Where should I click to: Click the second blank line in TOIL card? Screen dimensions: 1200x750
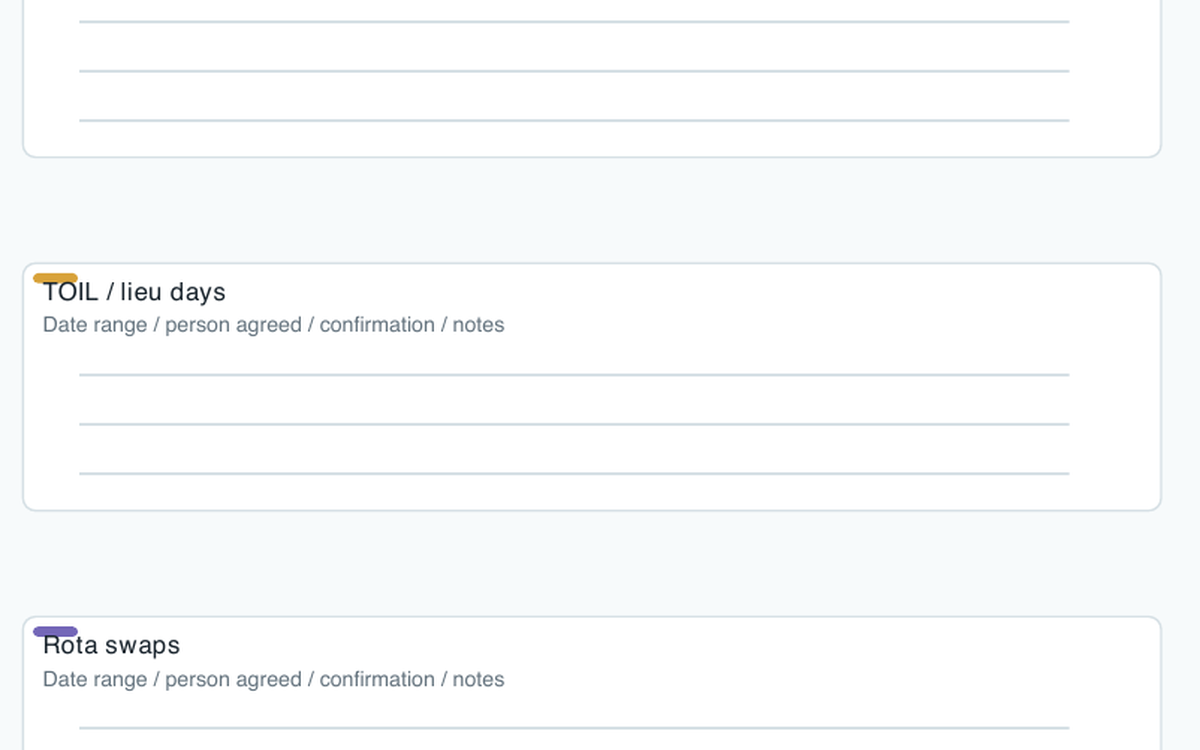[574, 424]
